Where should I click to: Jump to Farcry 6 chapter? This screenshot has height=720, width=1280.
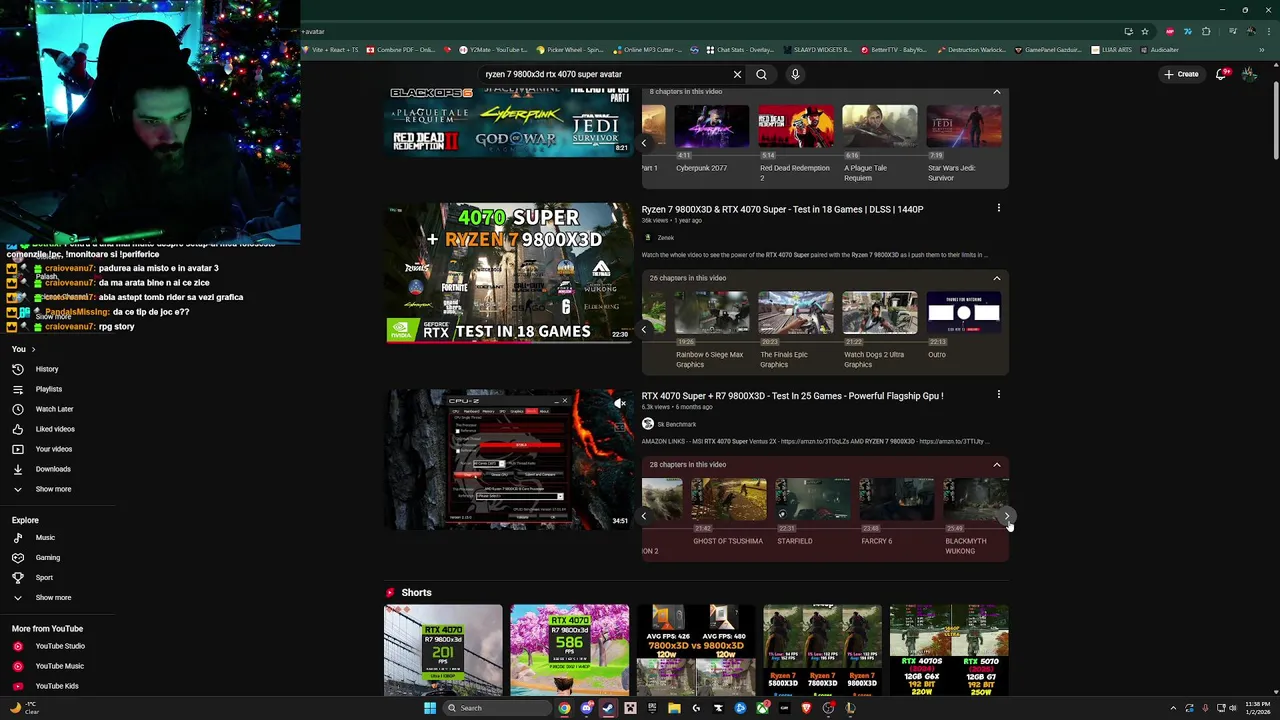click(896, 513)
